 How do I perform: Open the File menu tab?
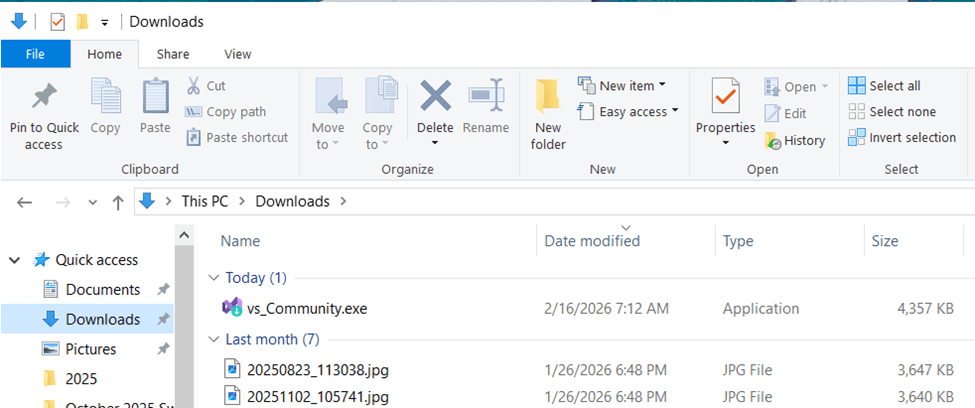click(35, 54)
